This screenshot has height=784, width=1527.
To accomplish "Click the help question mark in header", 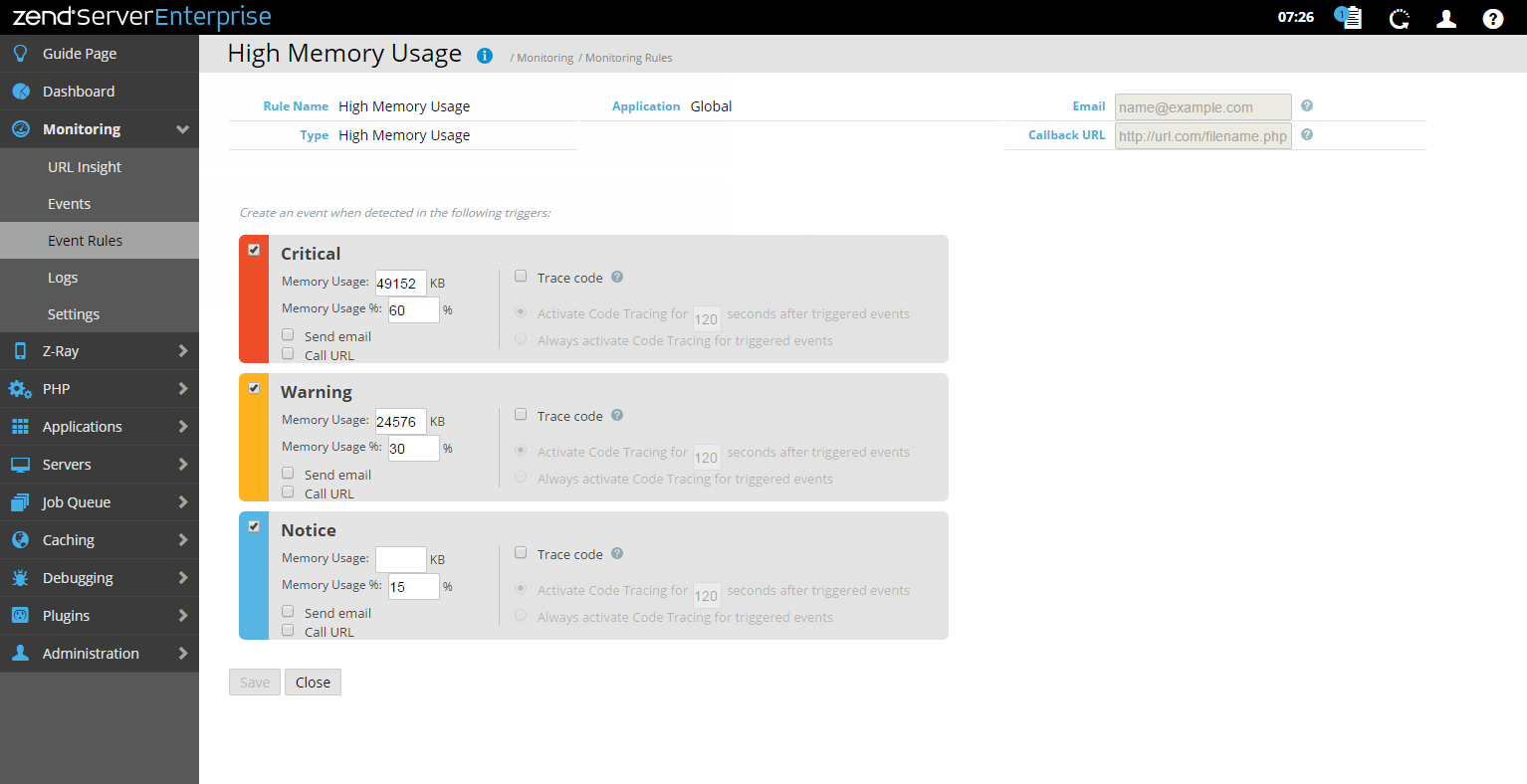I will tap(1492, 18).
